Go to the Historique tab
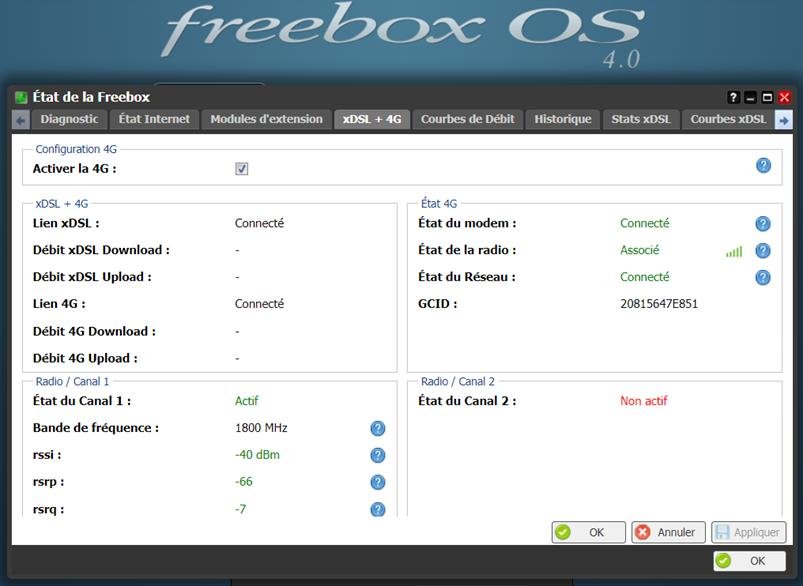 [x=563, y=119]
